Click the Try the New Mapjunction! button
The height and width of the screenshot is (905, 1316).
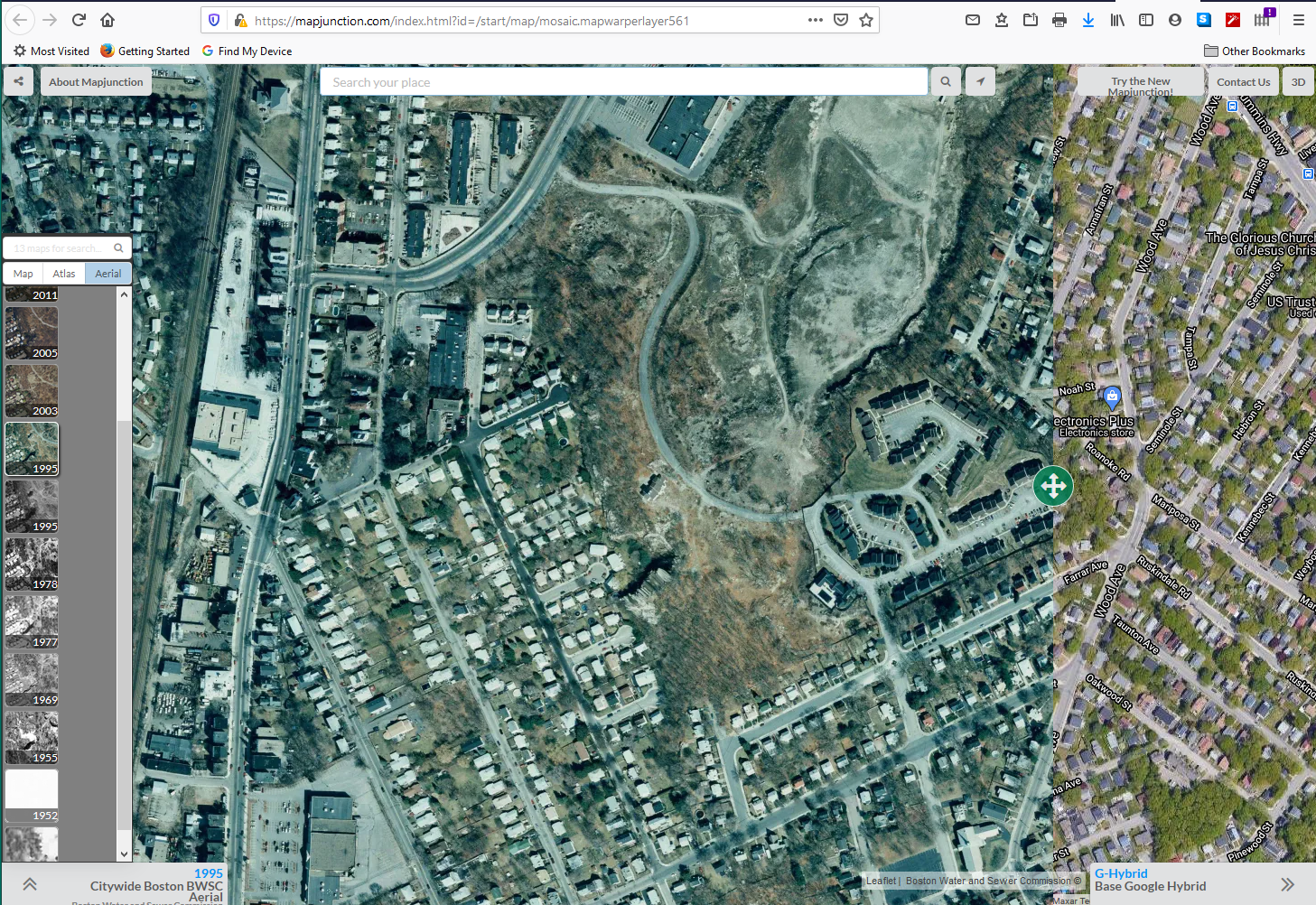[x=1140, y=81]
